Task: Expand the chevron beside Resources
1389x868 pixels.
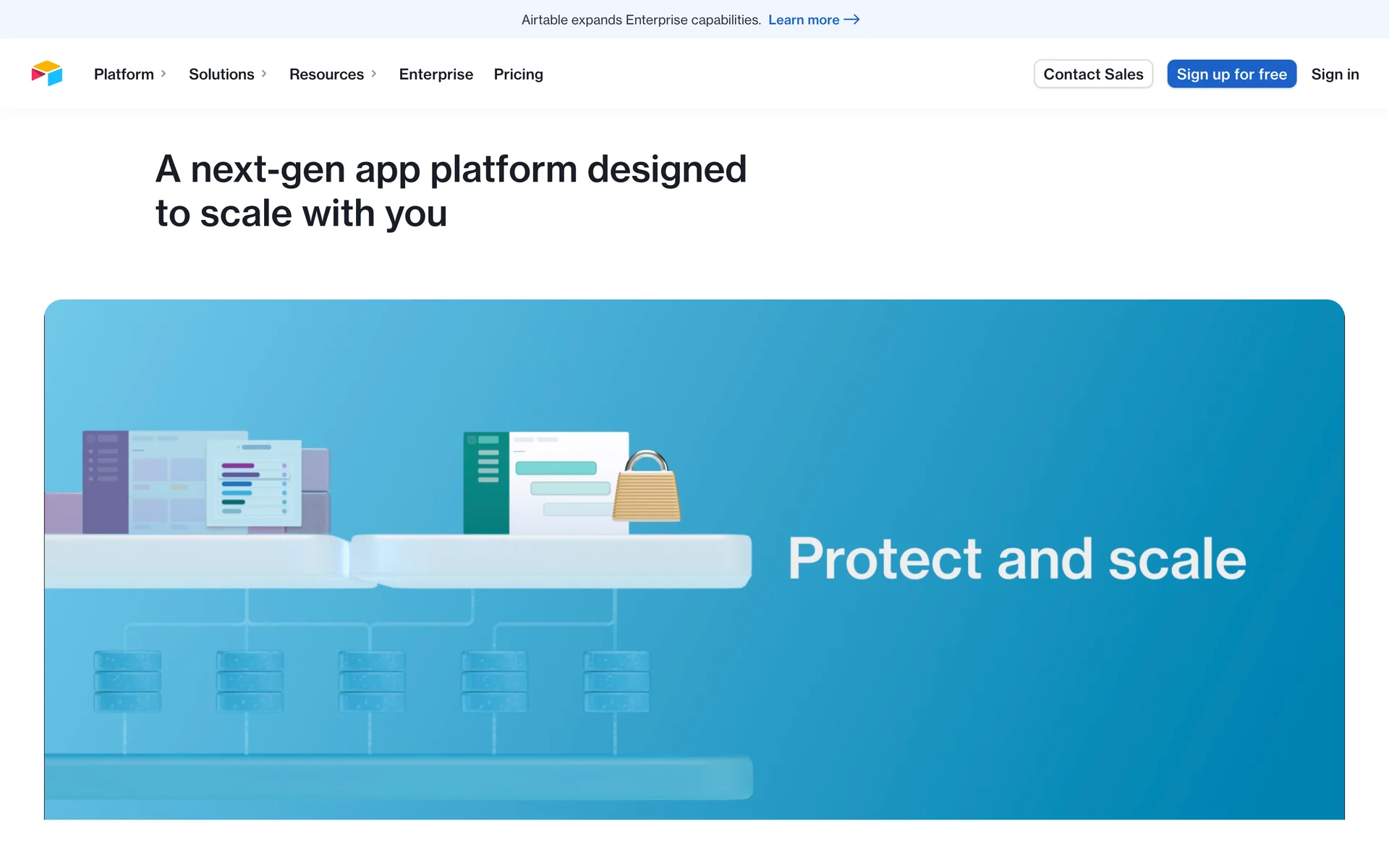Action: (374, 74)
